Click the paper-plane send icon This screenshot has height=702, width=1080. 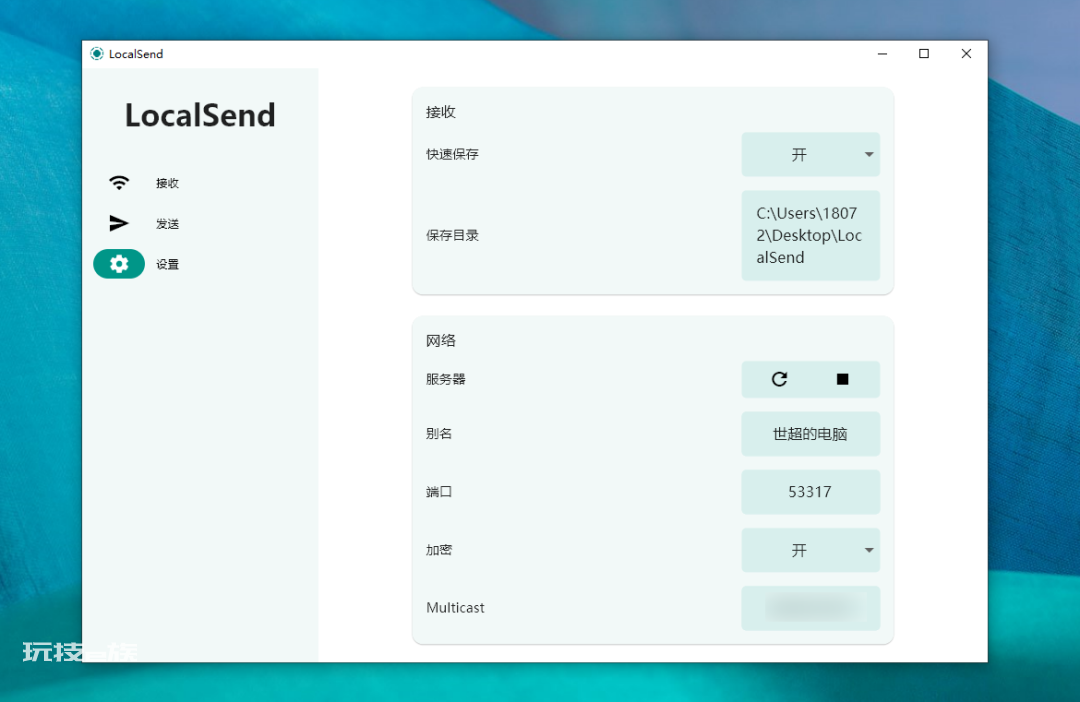coord(119,223)
